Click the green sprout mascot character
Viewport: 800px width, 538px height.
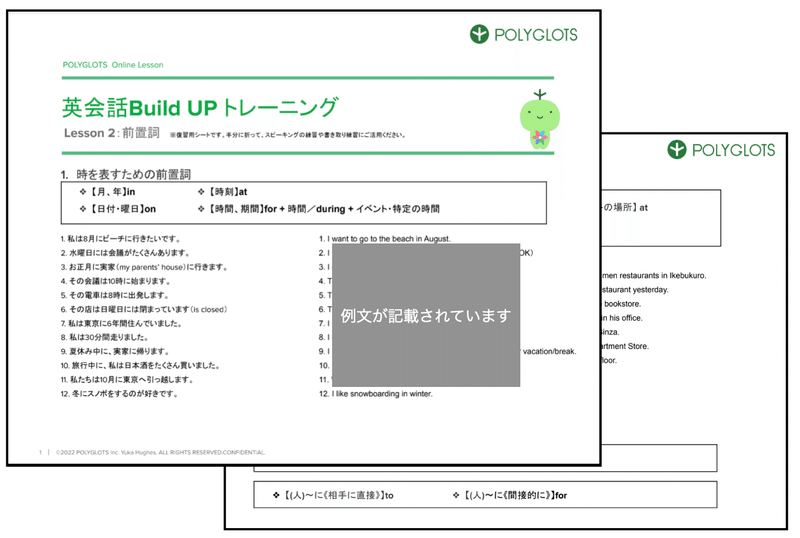pos(539,120)
